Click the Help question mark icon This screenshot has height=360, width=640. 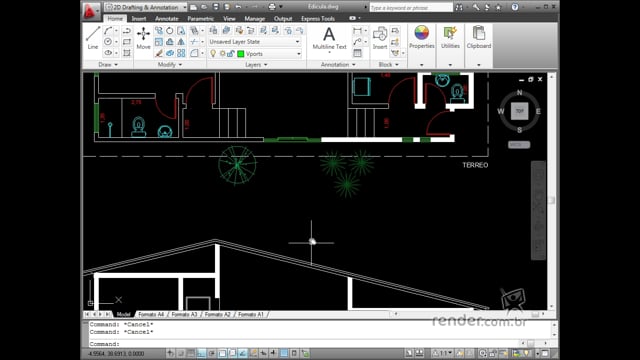(x=515, y=7)
